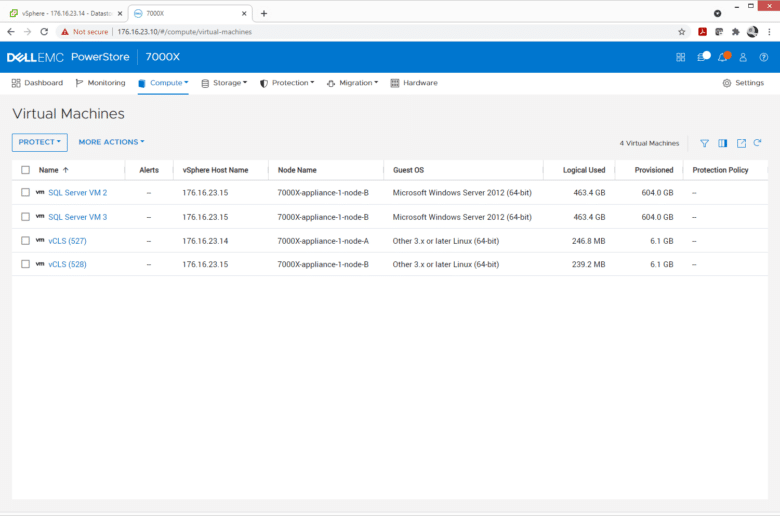
Task: Open the Chrome profile avatar
Action: 753,32
